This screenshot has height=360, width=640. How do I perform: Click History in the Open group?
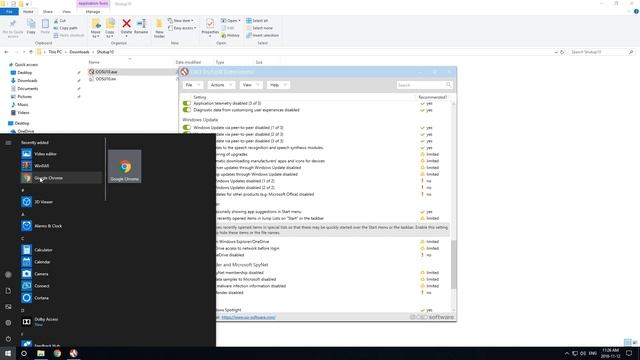230,36
